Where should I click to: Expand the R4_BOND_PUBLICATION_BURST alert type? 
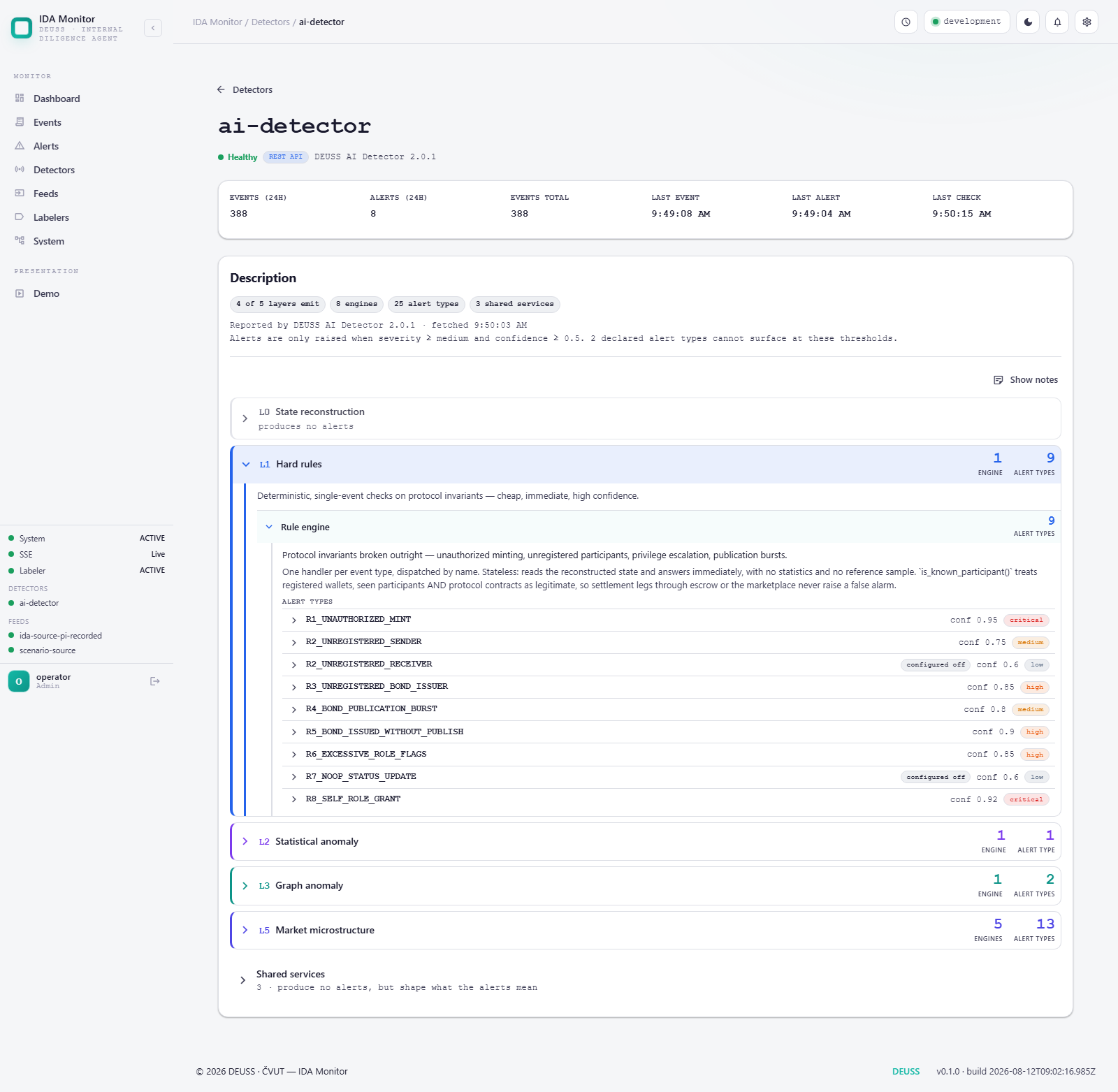pos(669,709)
